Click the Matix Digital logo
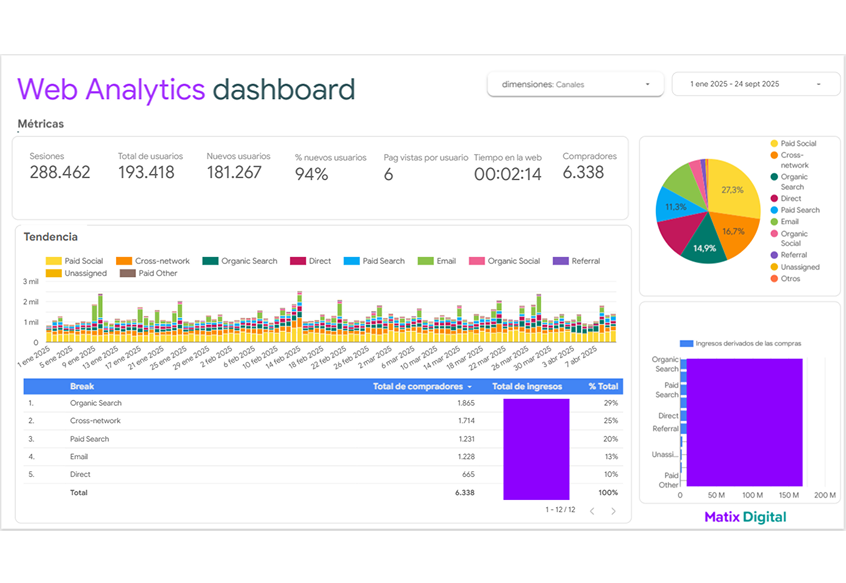The height and width of the screenshot is (583, 846). tap(744, 517)
